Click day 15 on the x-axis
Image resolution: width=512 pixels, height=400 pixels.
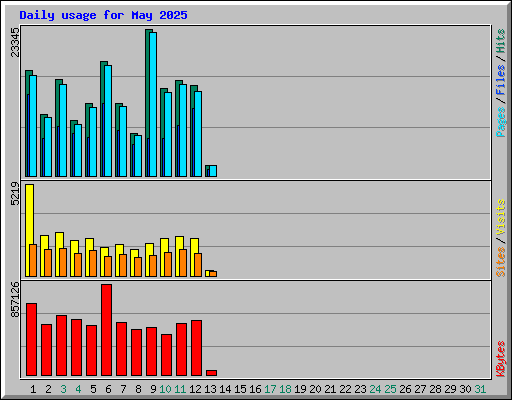(x=240, y=389)
